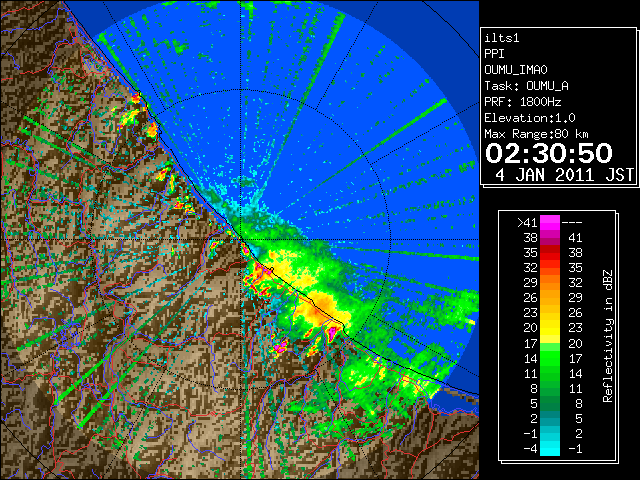Pick the orange legend swatch near 29
640x480 pixels.
pyautogui.click(x=550, y=282)
